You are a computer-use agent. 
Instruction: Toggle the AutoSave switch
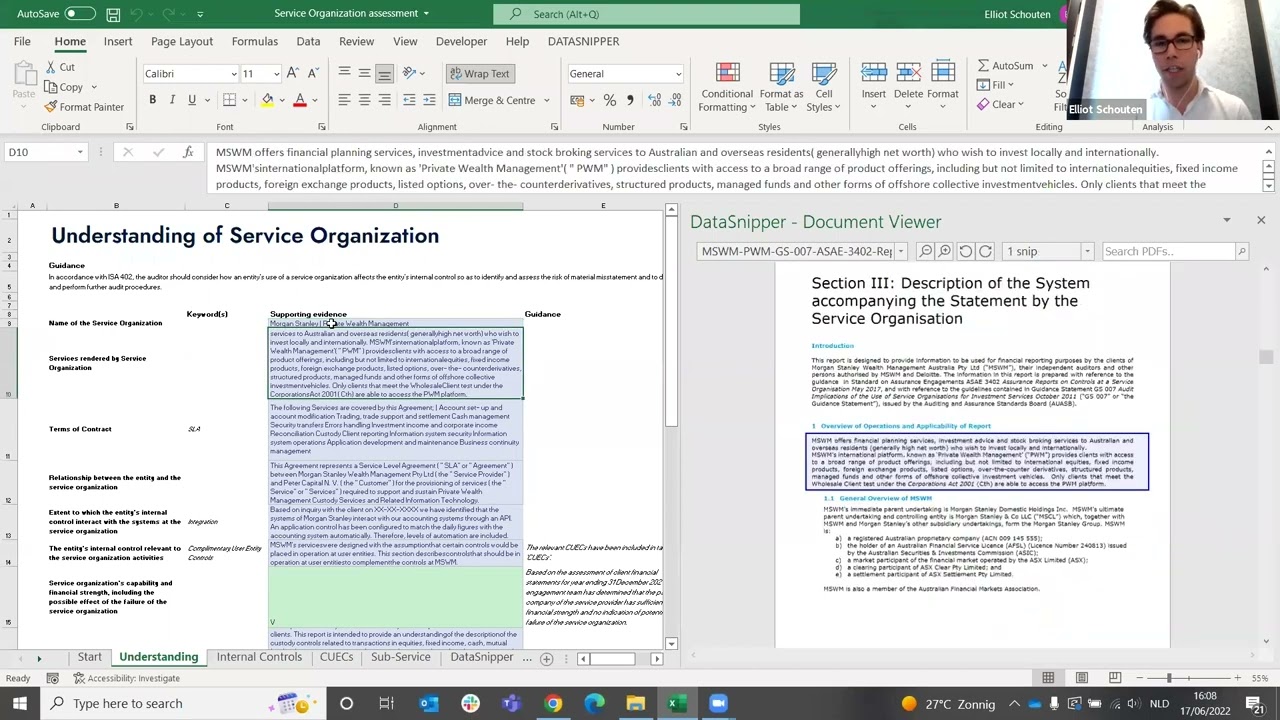pos(78,14)
